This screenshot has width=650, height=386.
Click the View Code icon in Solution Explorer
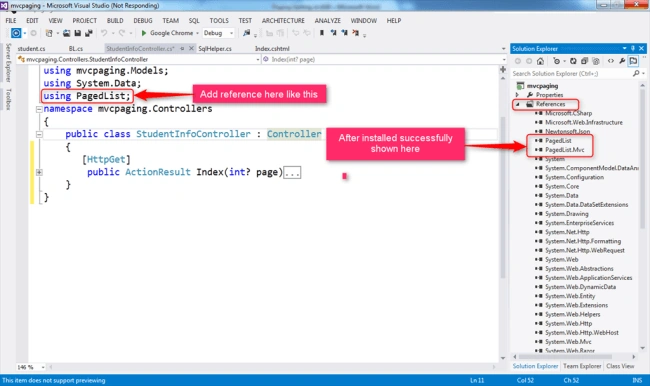(611, 61)
